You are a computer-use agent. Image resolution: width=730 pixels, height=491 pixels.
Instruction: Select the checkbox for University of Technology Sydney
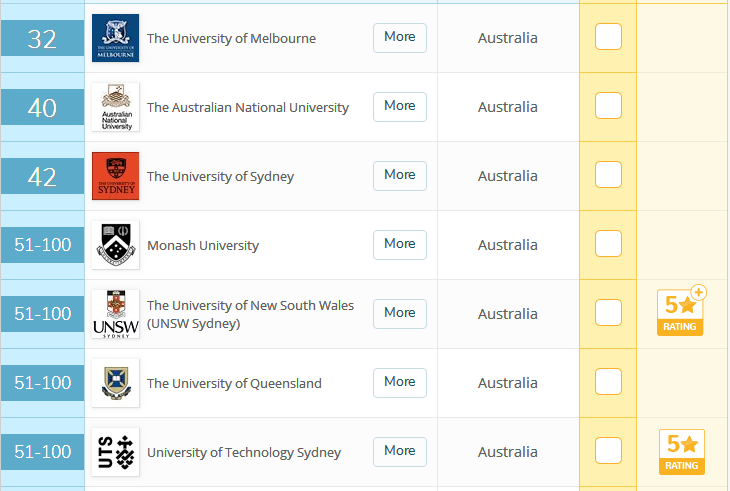coord(608,451)
